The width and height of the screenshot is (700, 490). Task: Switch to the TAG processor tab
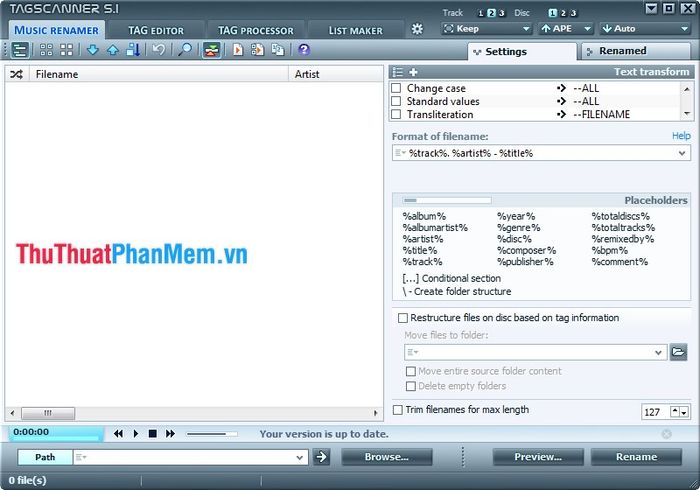click(x=256, y=31)
